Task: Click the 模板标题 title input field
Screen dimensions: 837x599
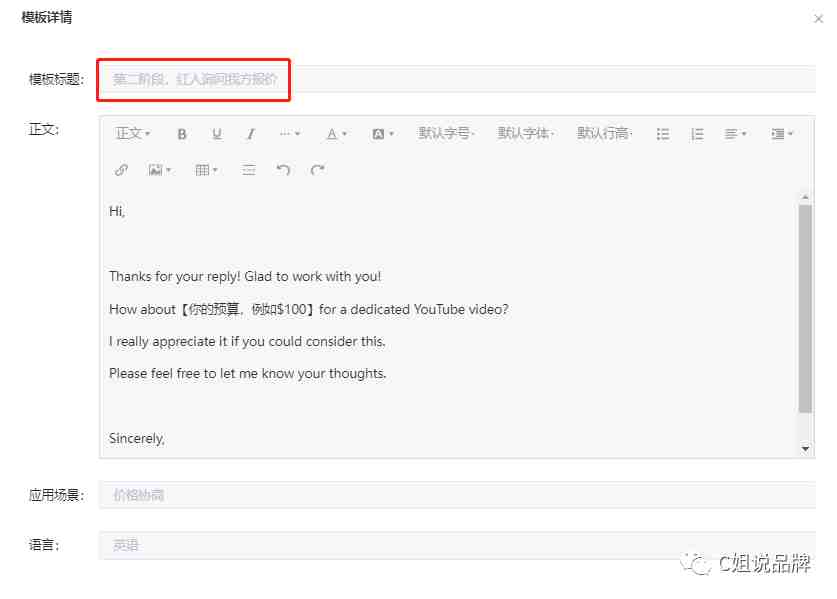Action: [x=457, y=80]
